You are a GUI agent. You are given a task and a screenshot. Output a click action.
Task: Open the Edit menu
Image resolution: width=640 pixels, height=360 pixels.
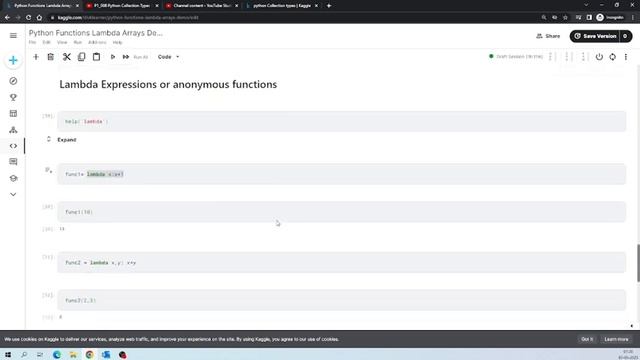pos(47,42)
